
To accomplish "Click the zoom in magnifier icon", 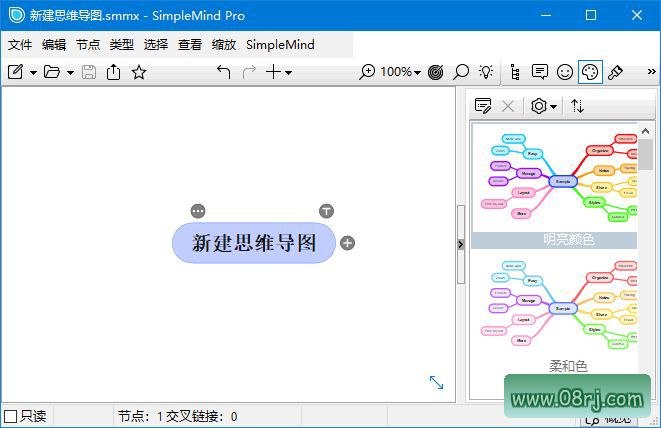I will click(x=367, y=72).
